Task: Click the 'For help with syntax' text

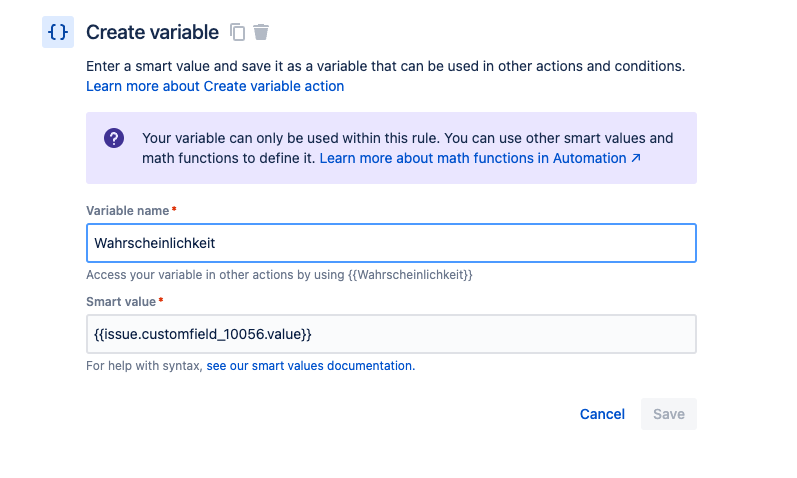Action: pos(145,366)
